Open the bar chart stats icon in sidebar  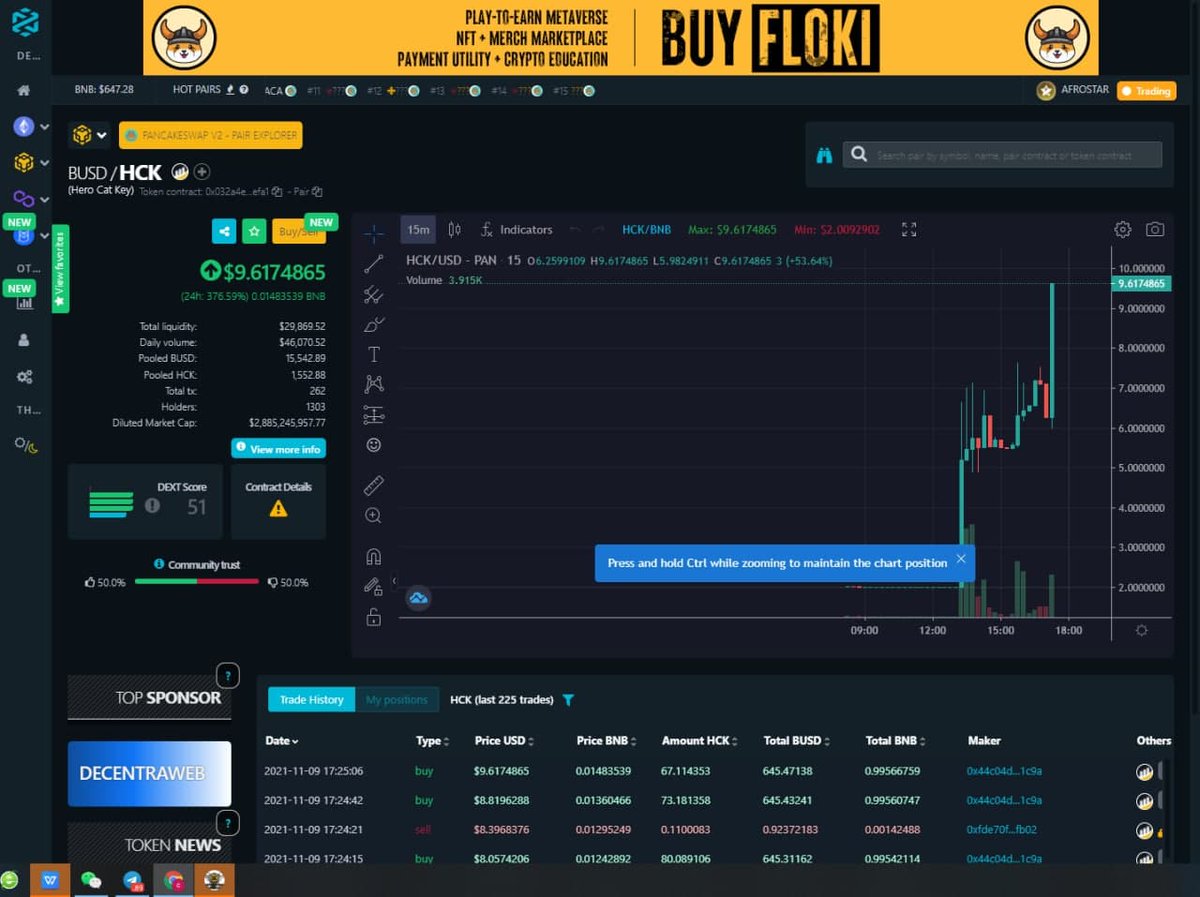[24, 302]
